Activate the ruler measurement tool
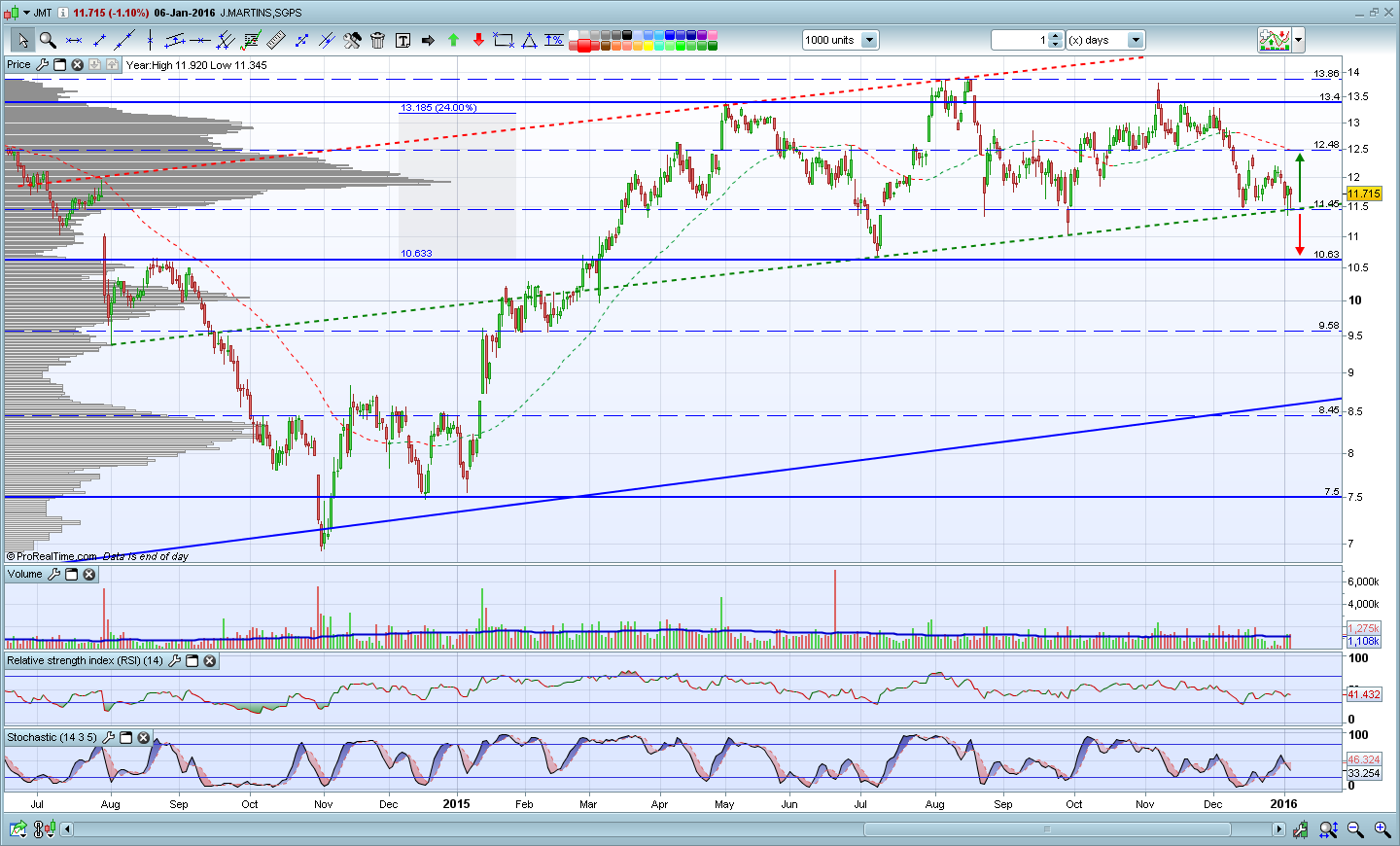The width and height of the screenshot is (1400, 846). (276, 40)
